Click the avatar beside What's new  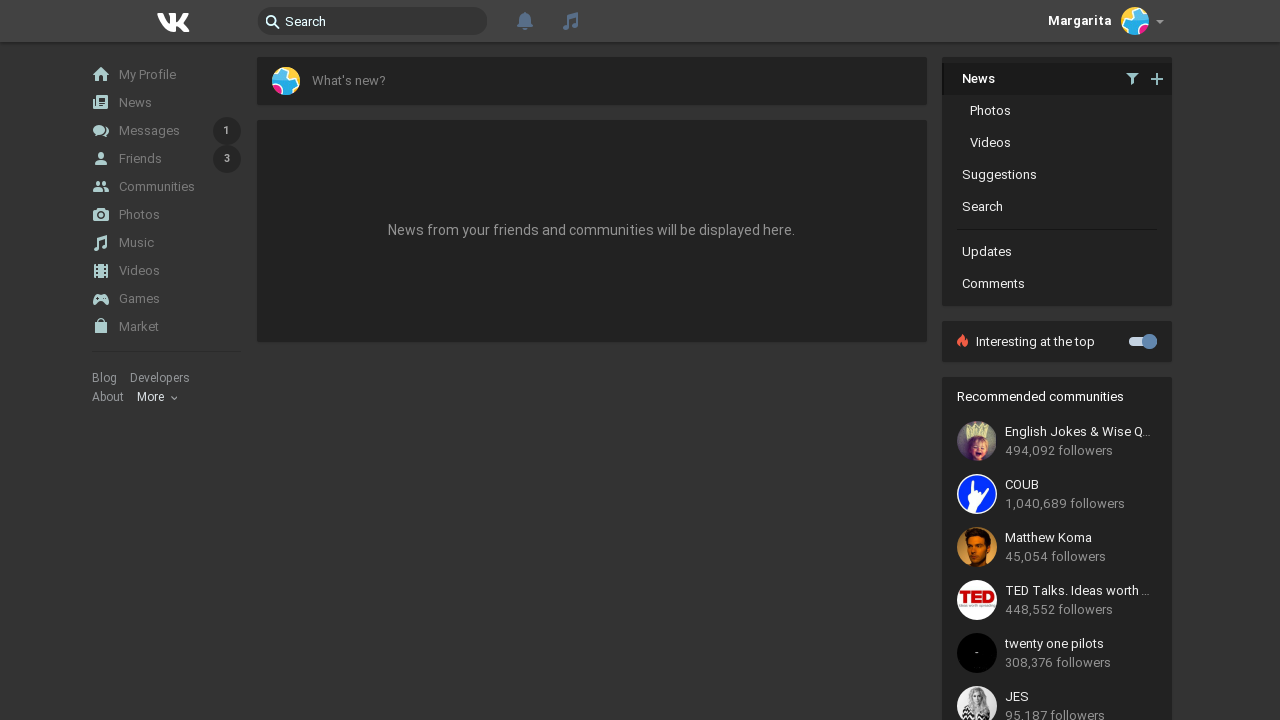(286, 81)
